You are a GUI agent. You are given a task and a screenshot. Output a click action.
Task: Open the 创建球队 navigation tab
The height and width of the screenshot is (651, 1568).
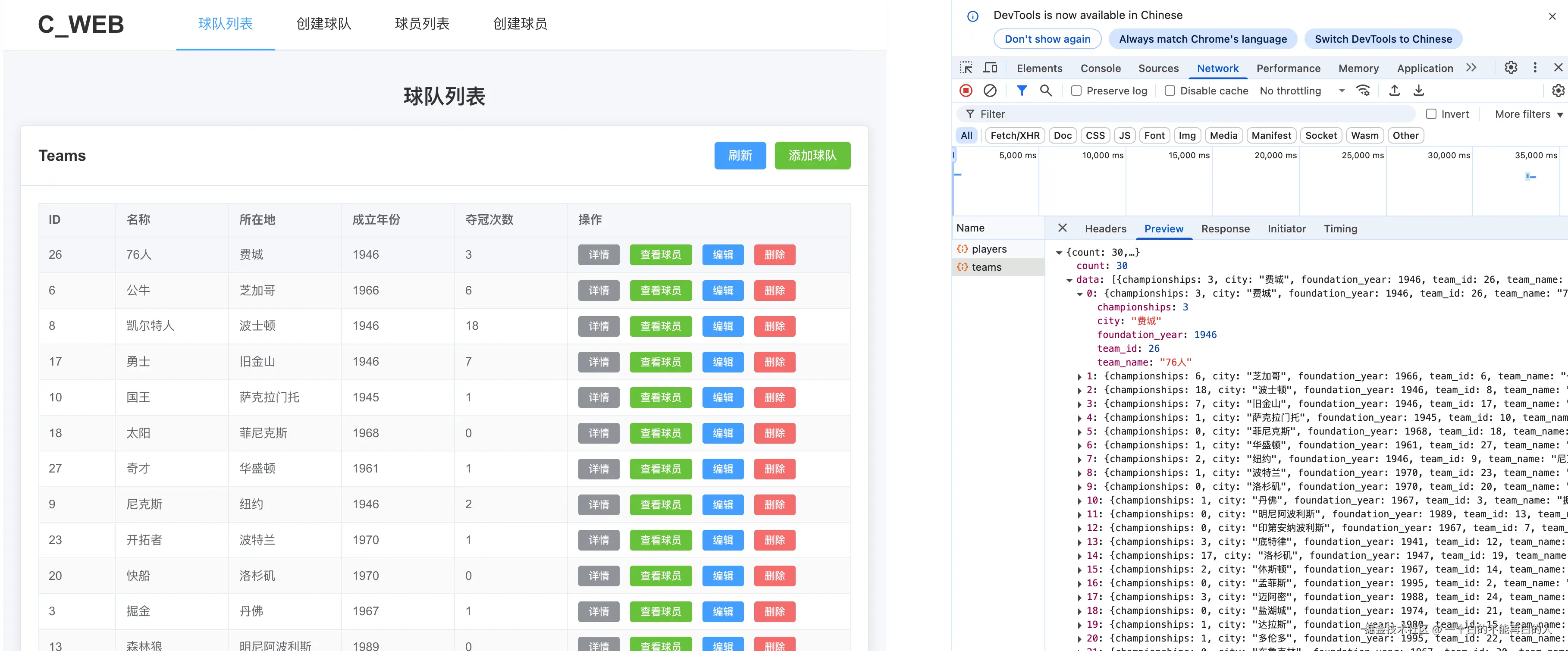point(323,24)
